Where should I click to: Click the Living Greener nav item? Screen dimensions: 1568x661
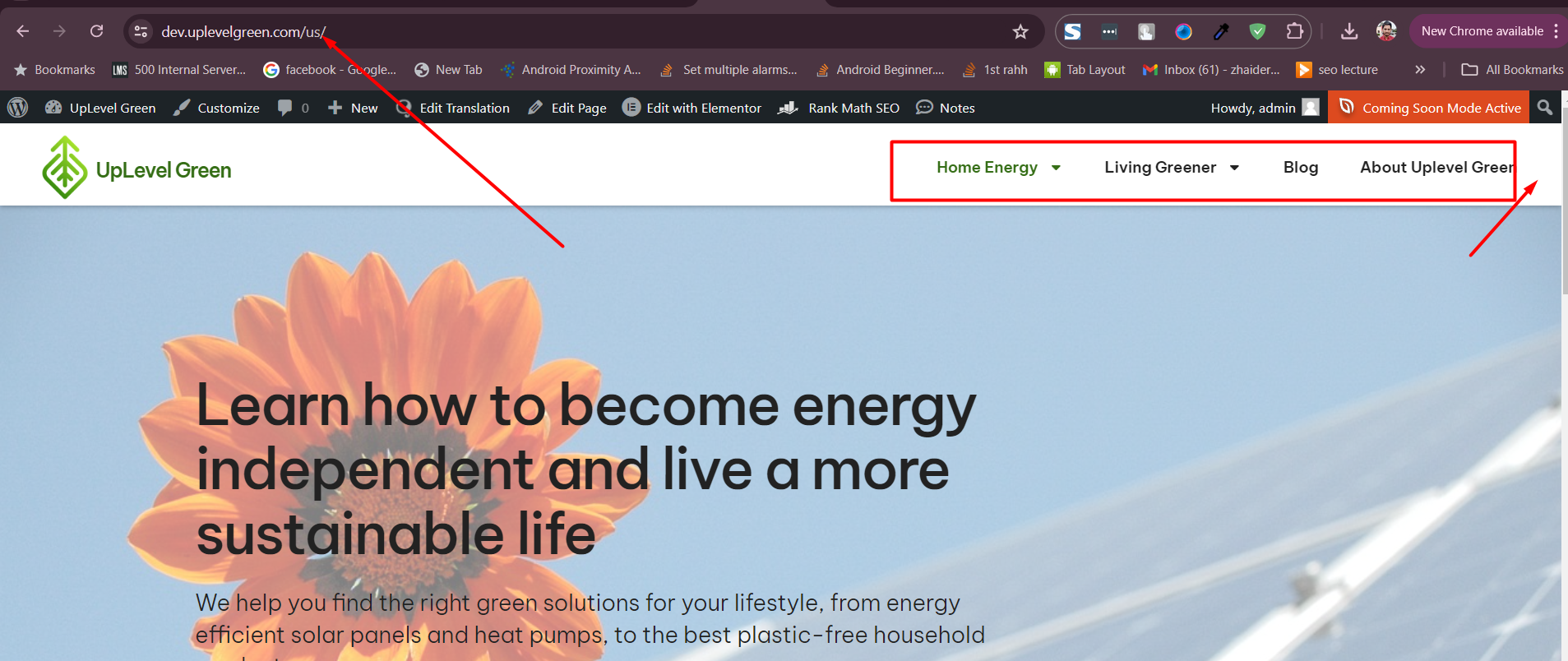[x=1160, y=168]
